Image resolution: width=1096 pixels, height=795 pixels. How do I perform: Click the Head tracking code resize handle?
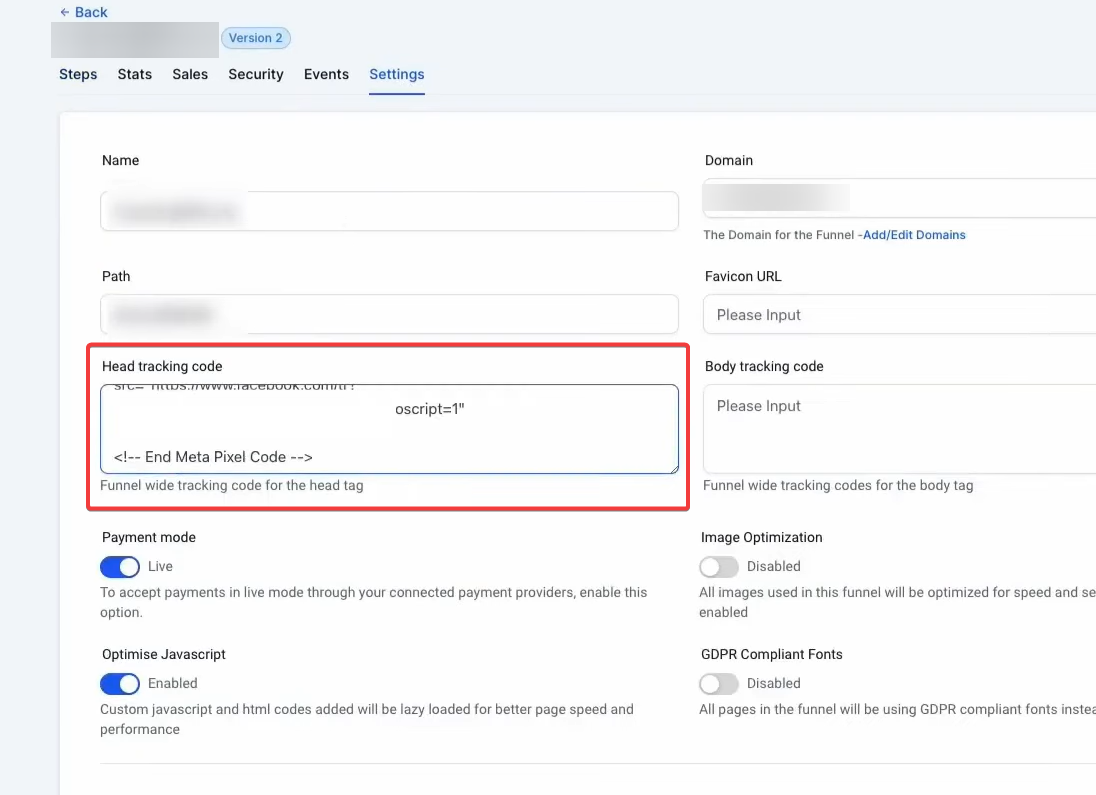pyautogui.click(x=673, y=468)
